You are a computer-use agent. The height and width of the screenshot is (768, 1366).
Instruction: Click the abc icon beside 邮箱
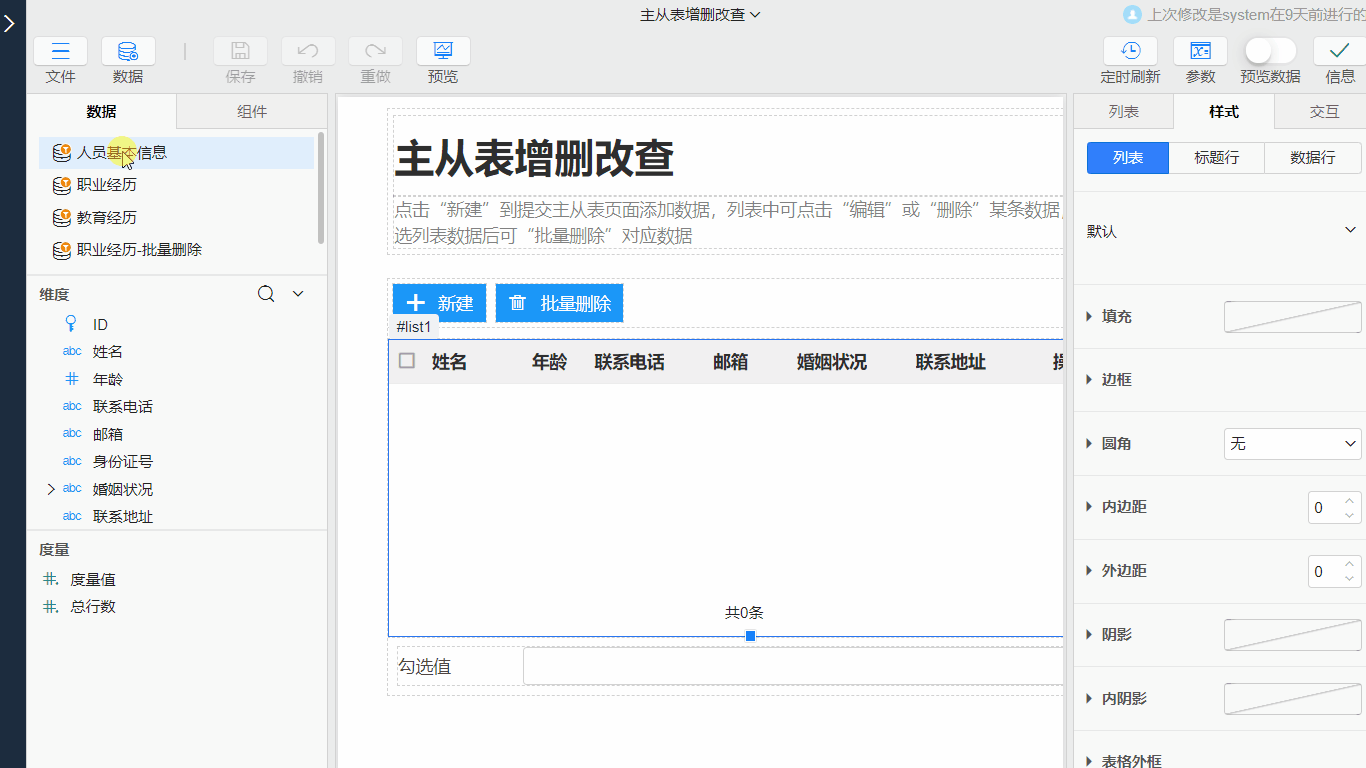(x=72, y=434)
